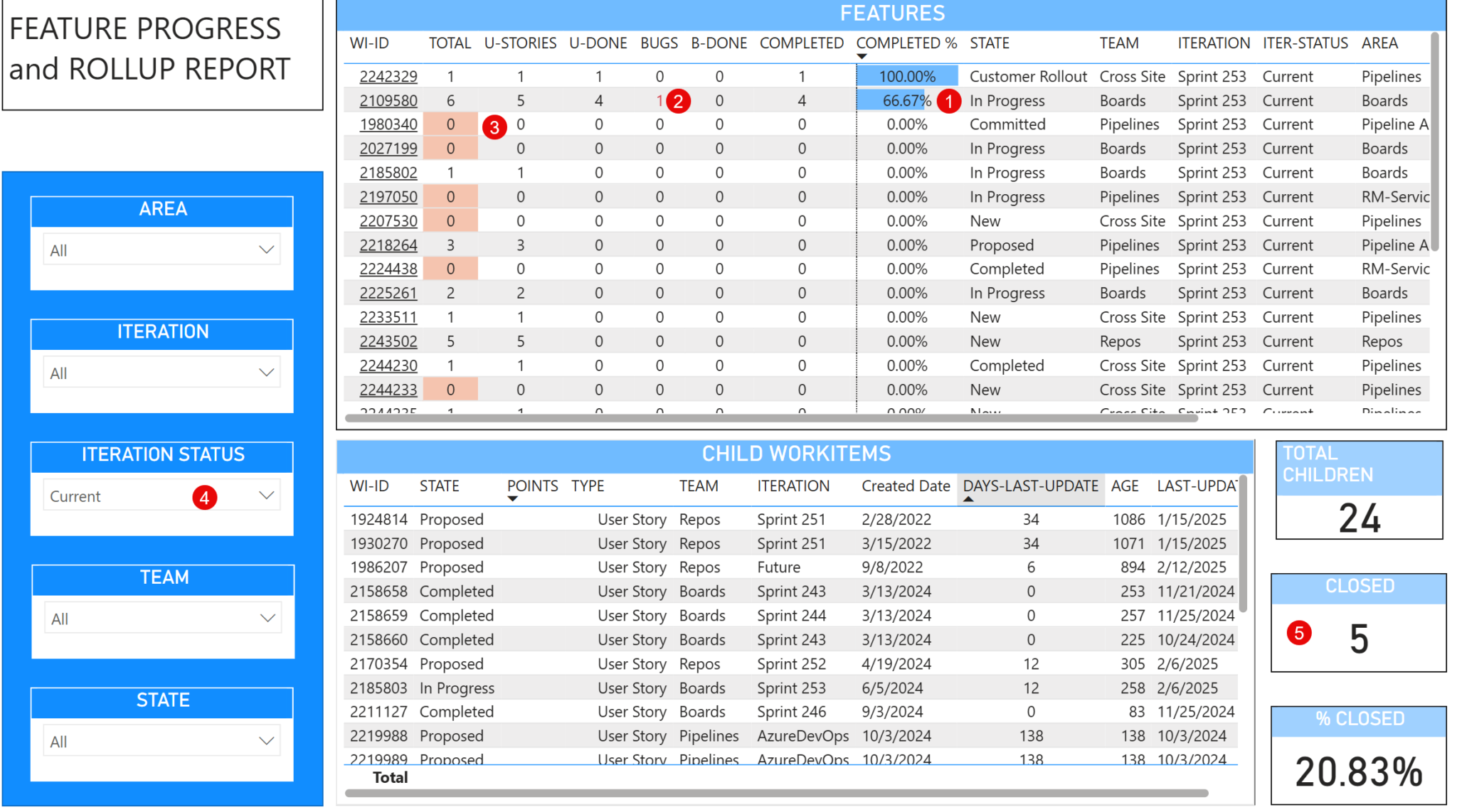Click red callout marker number 5
The width and height of the screenshot is (1457, 812).
point(1299,632)
